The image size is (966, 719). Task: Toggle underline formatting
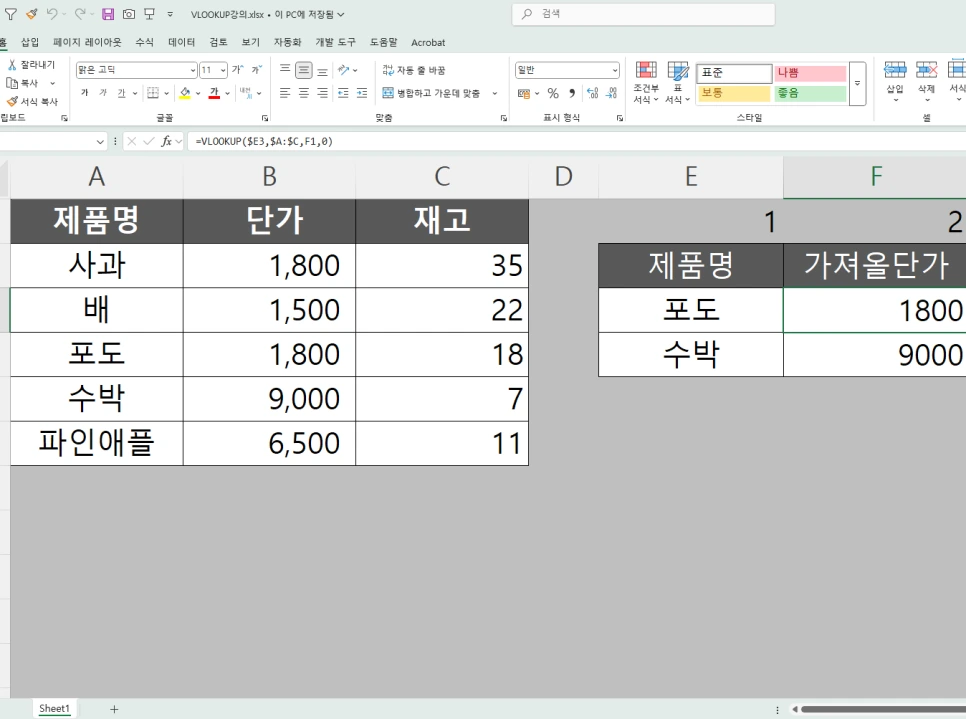click(x=121, y=92)
